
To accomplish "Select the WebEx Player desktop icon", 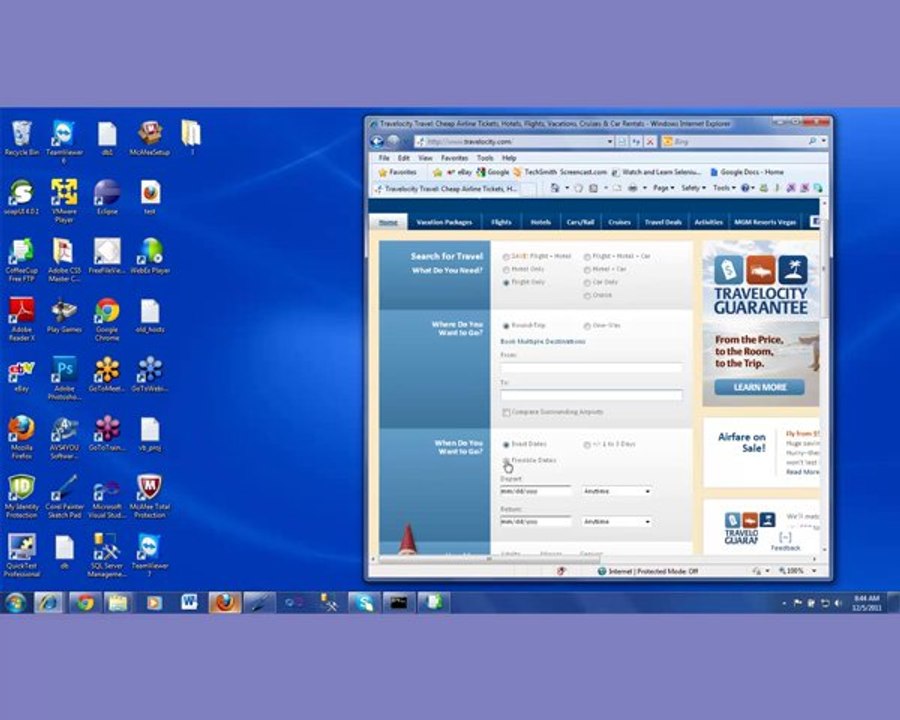I will [x=150, y=257].
